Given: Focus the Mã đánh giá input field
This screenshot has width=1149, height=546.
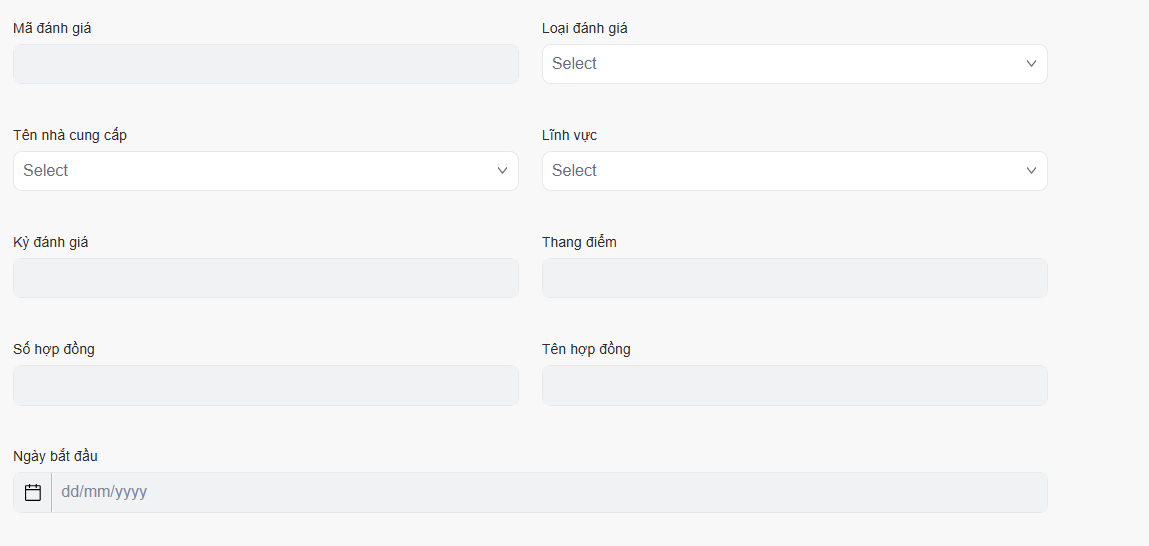Looking at the screenshot, I should (x=265, y=64).
